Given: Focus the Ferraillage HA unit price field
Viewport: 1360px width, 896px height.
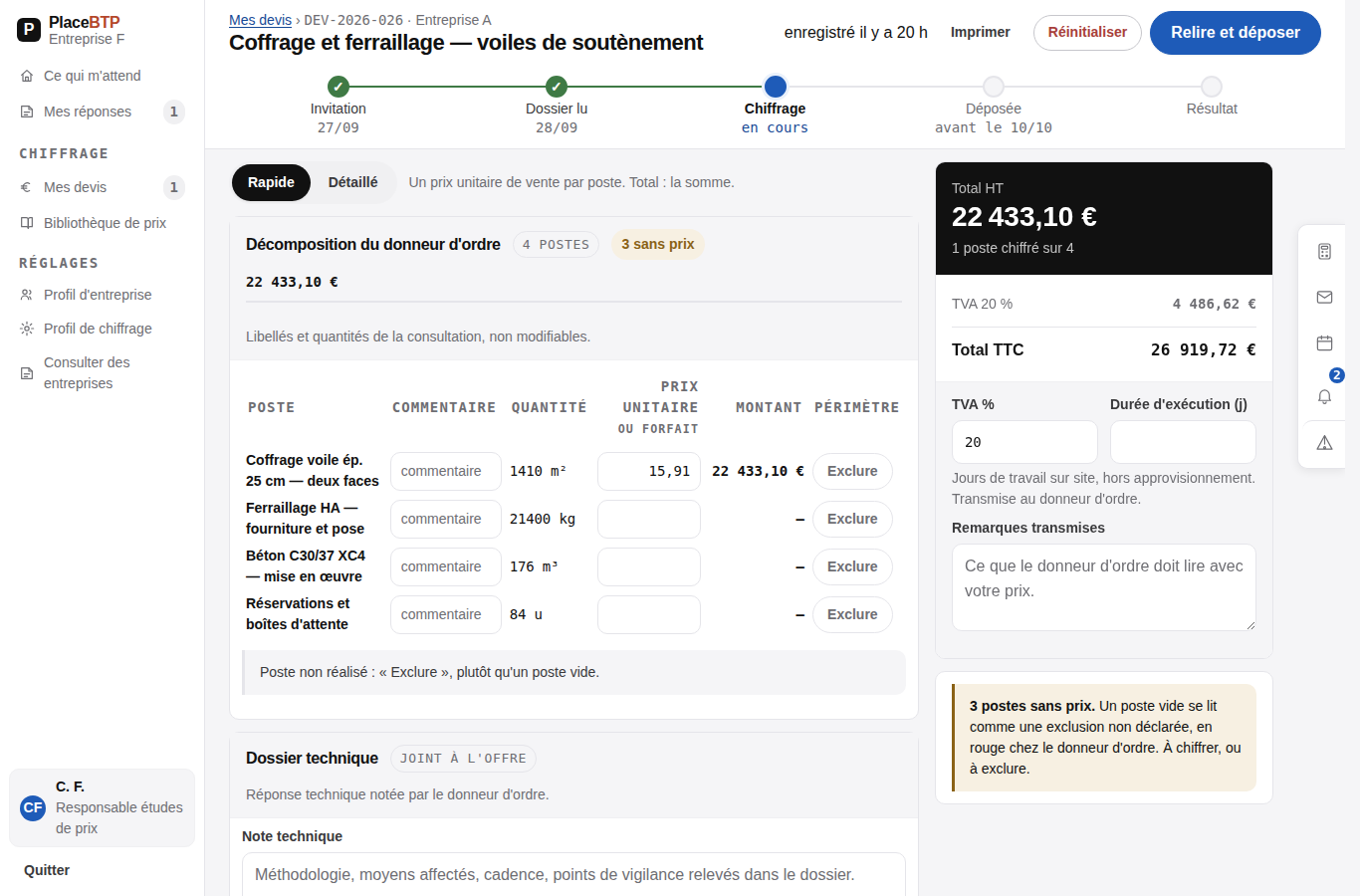Looking at the screenshot, I should [649, 519].
